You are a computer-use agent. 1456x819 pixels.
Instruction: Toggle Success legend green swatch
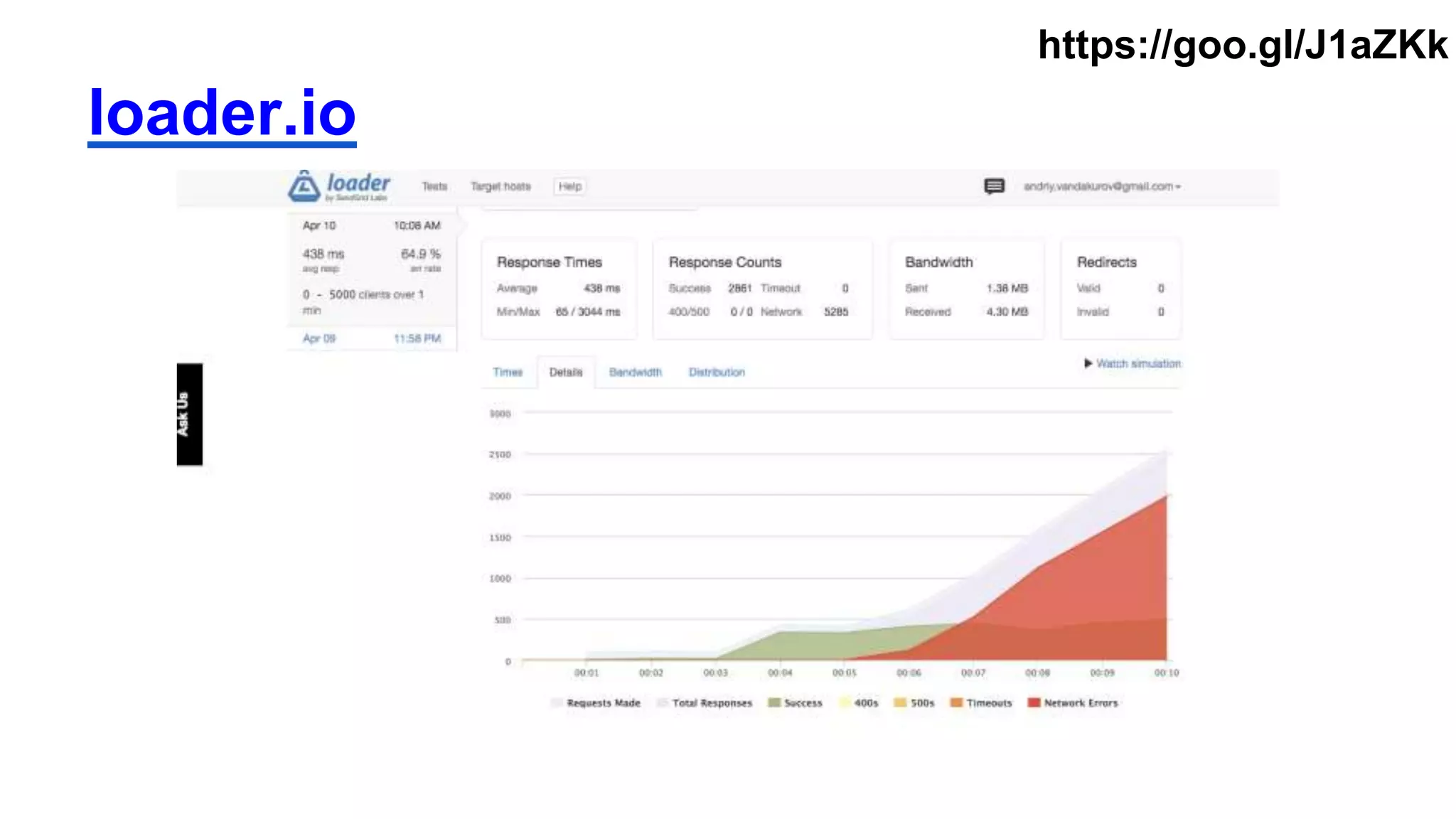point(774,703)
